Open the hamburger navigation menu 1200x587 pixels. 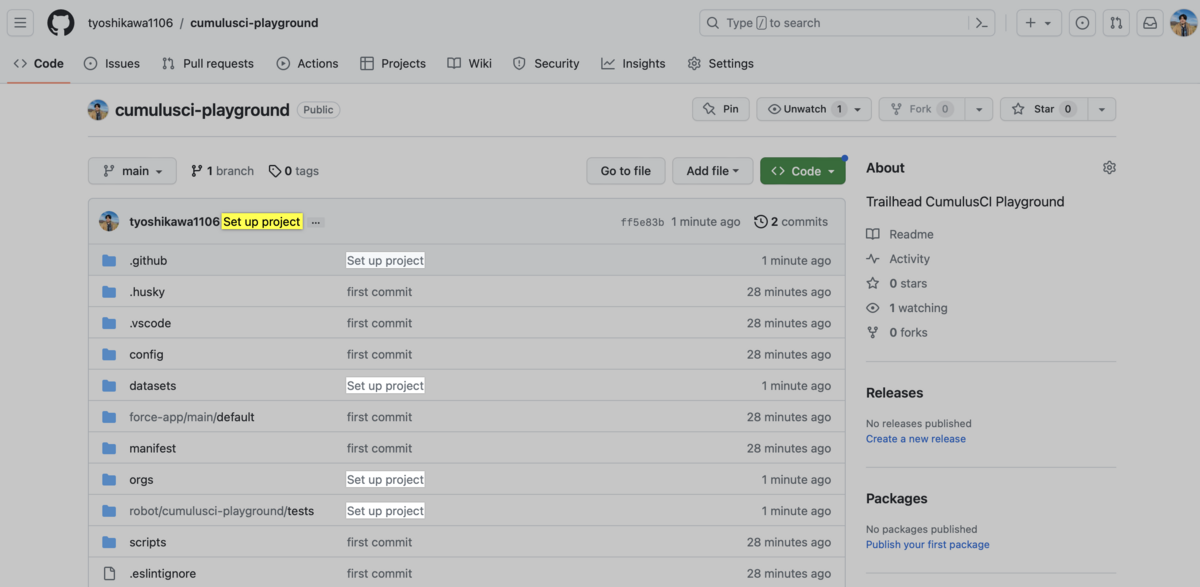coord(20,23)
